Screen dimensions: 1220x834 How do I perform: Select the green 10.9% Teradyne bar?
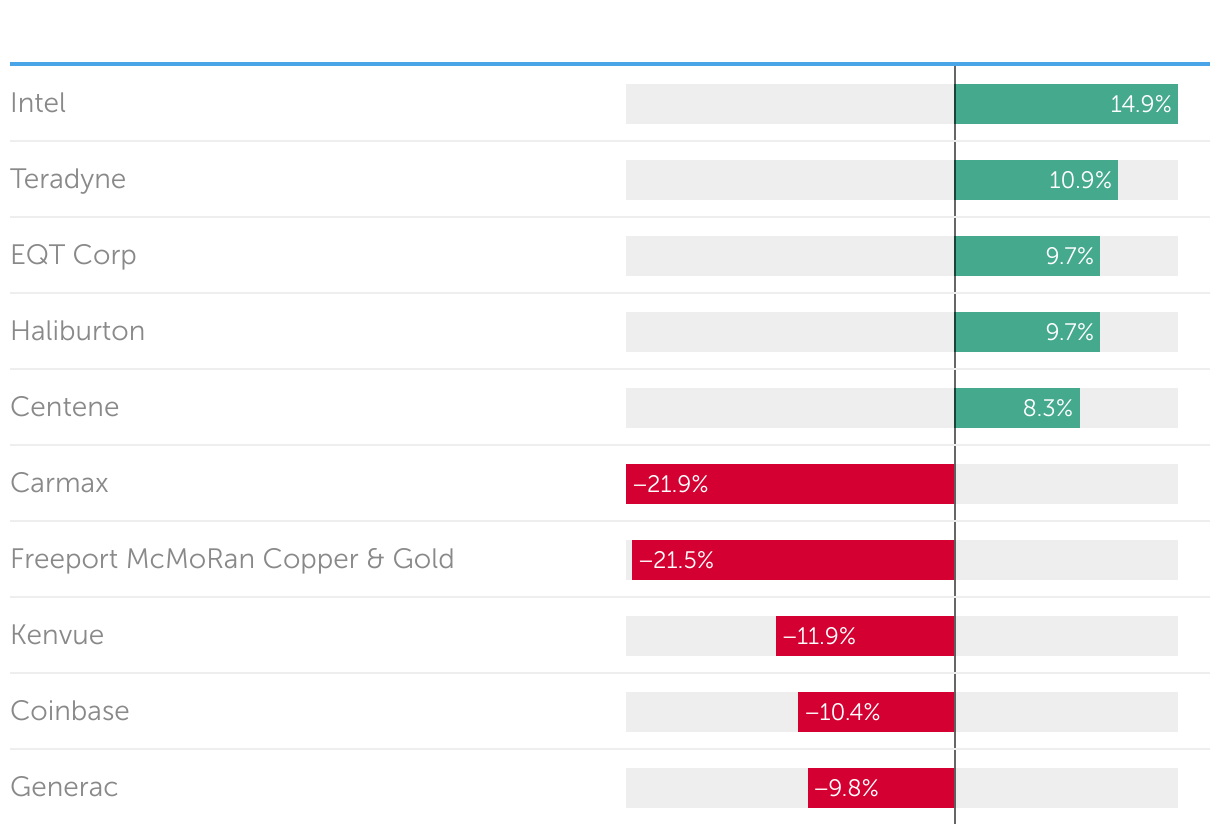[x=1036, y=180]
